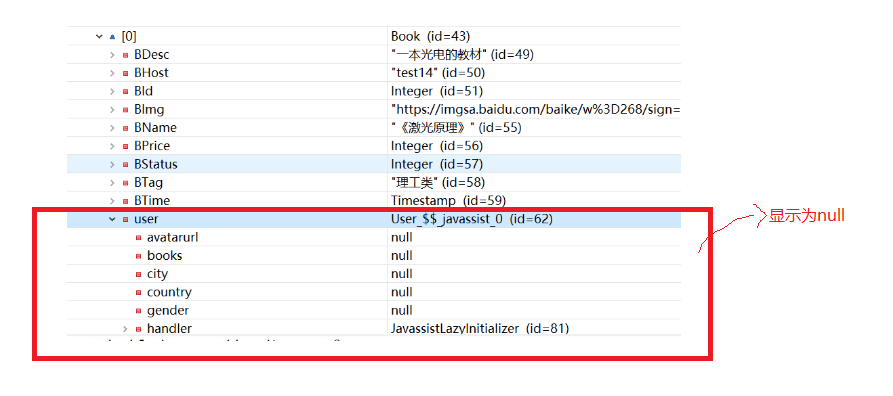The height and width of the screenshot is (396, 893).
Task: Select the BTime variable name
Action: pos(151,201)
